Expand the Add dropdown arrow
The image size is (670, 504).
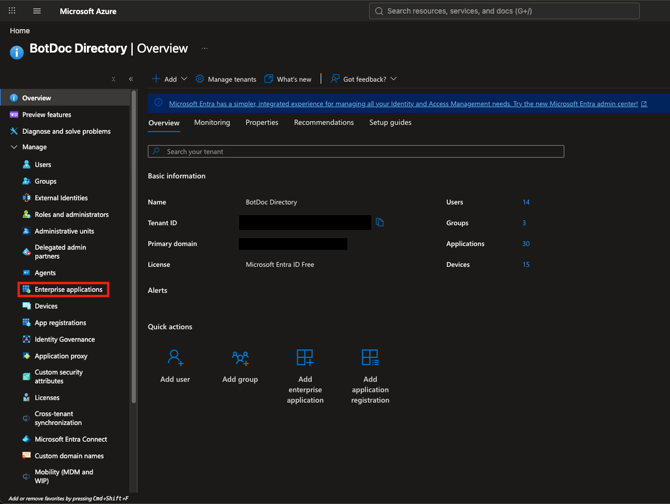click(184, 79)
